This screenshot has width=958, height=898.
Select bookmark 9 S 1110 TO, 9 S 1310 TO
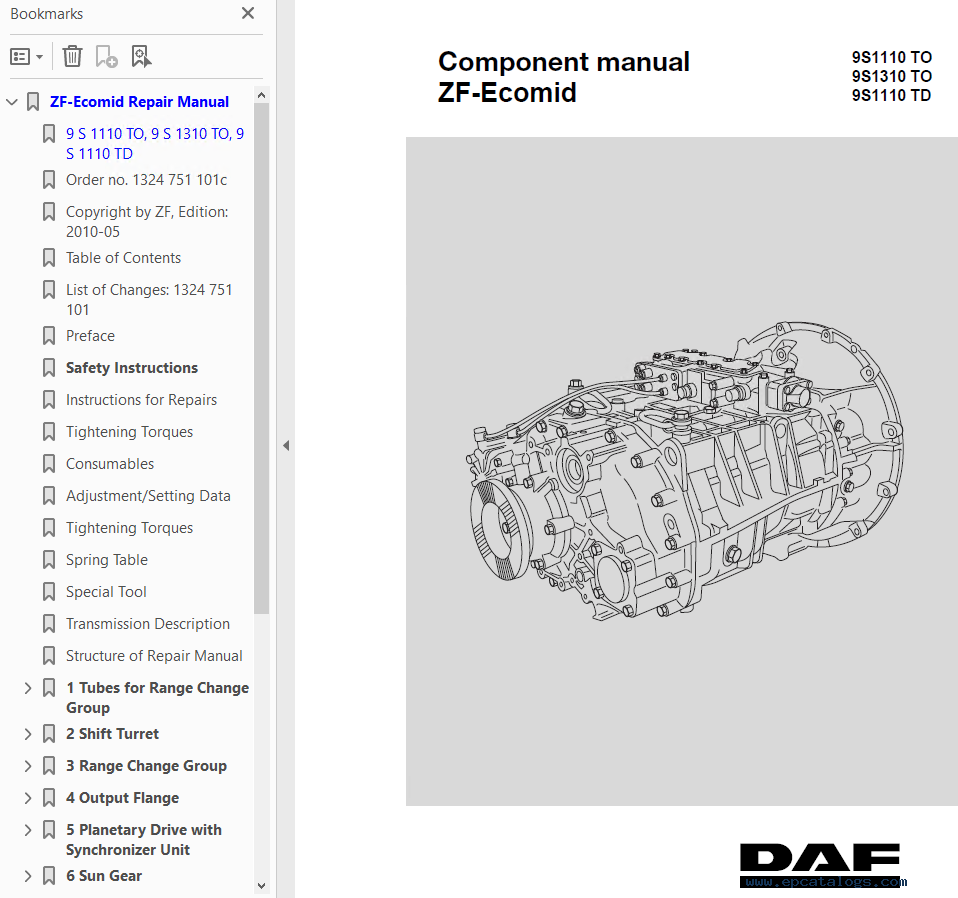coord(155,144)
